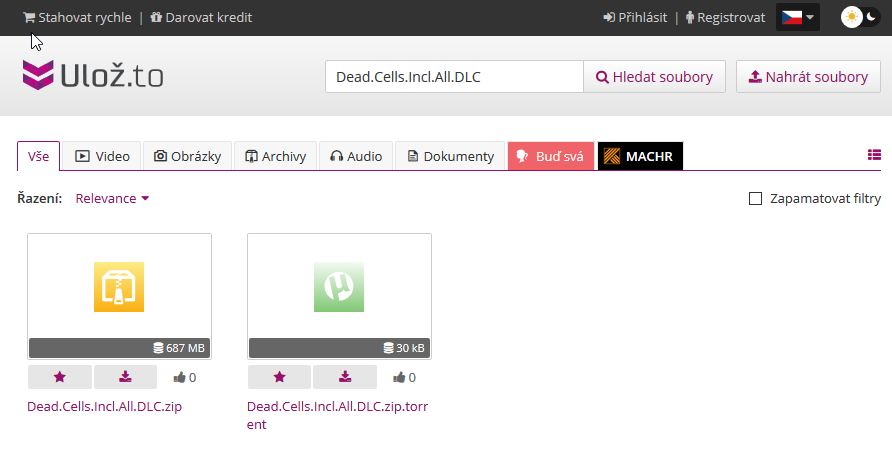Open the zip archive thumbnail preview
This screenshot has width=892, height=449.
pyautogui.click(x=119, y=287)
